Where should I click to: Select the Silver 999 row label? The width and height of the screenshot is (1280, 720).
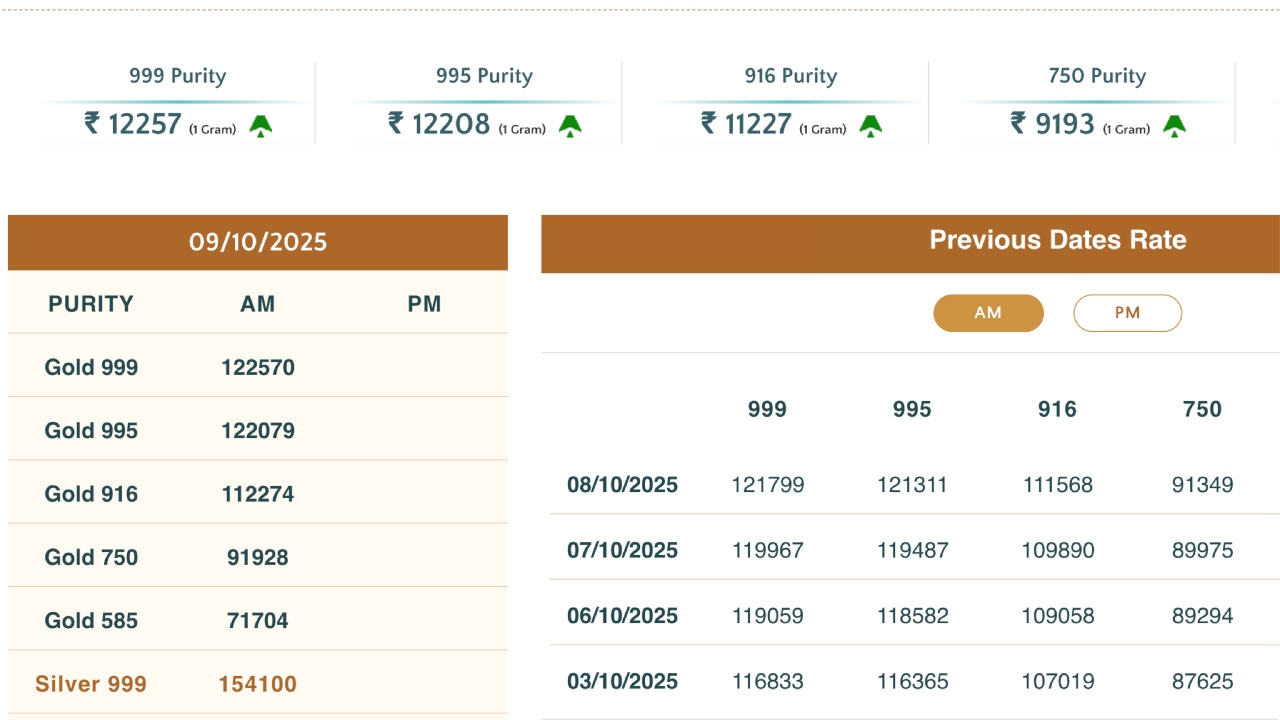tap(91, 685)
